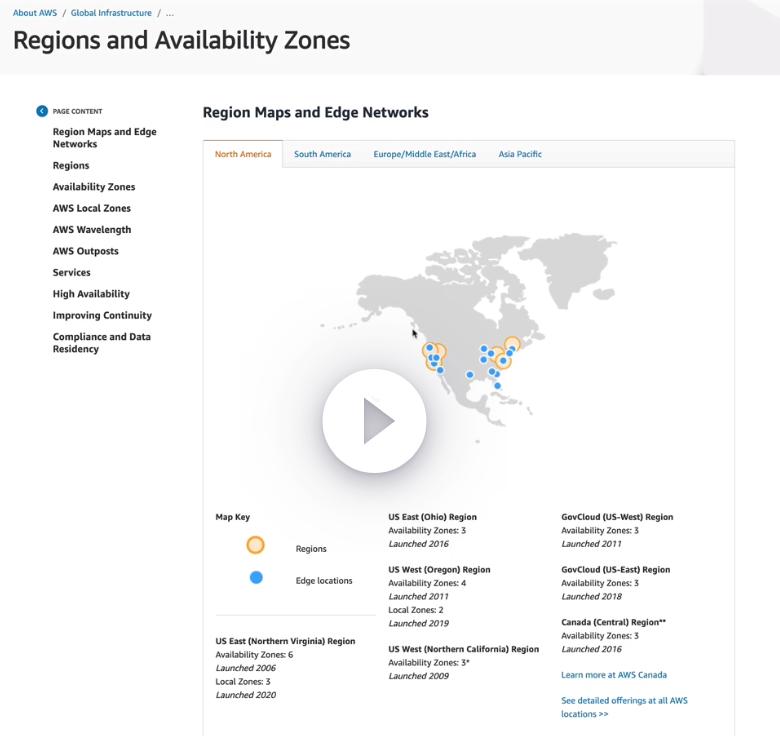Image resolution: width=780 pixels, height=736 pixels.
Task: Select the North America tab
Action: point(243,154)
